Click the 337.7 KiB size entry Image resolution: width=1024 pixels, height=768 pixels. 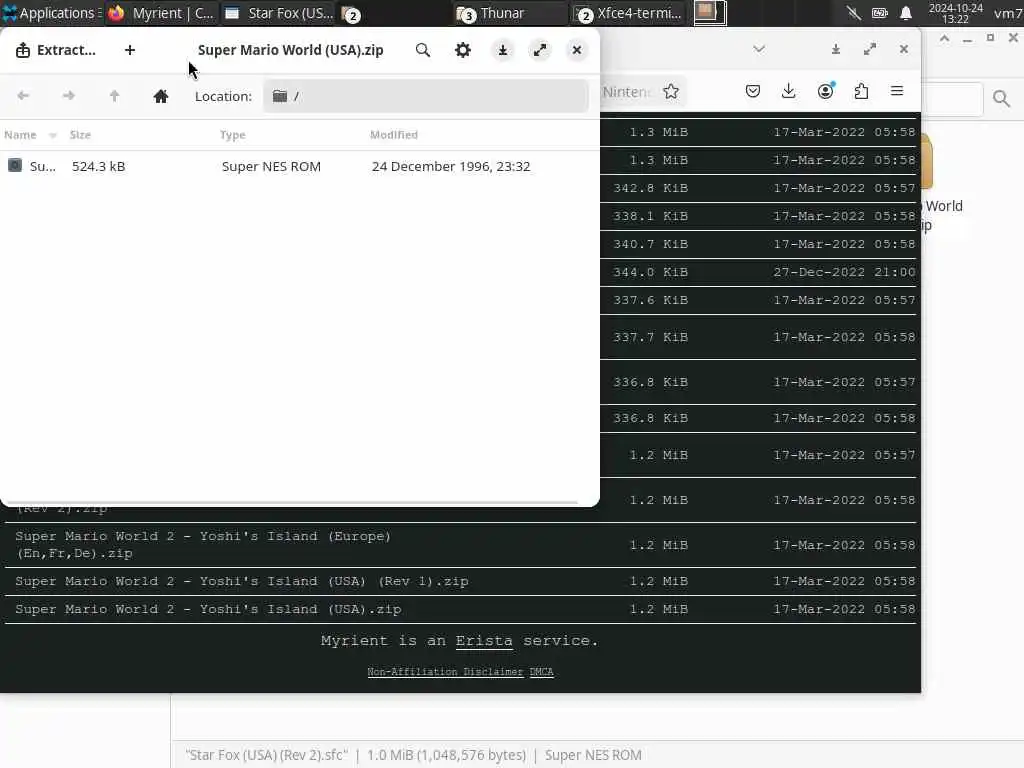[650, 338]
